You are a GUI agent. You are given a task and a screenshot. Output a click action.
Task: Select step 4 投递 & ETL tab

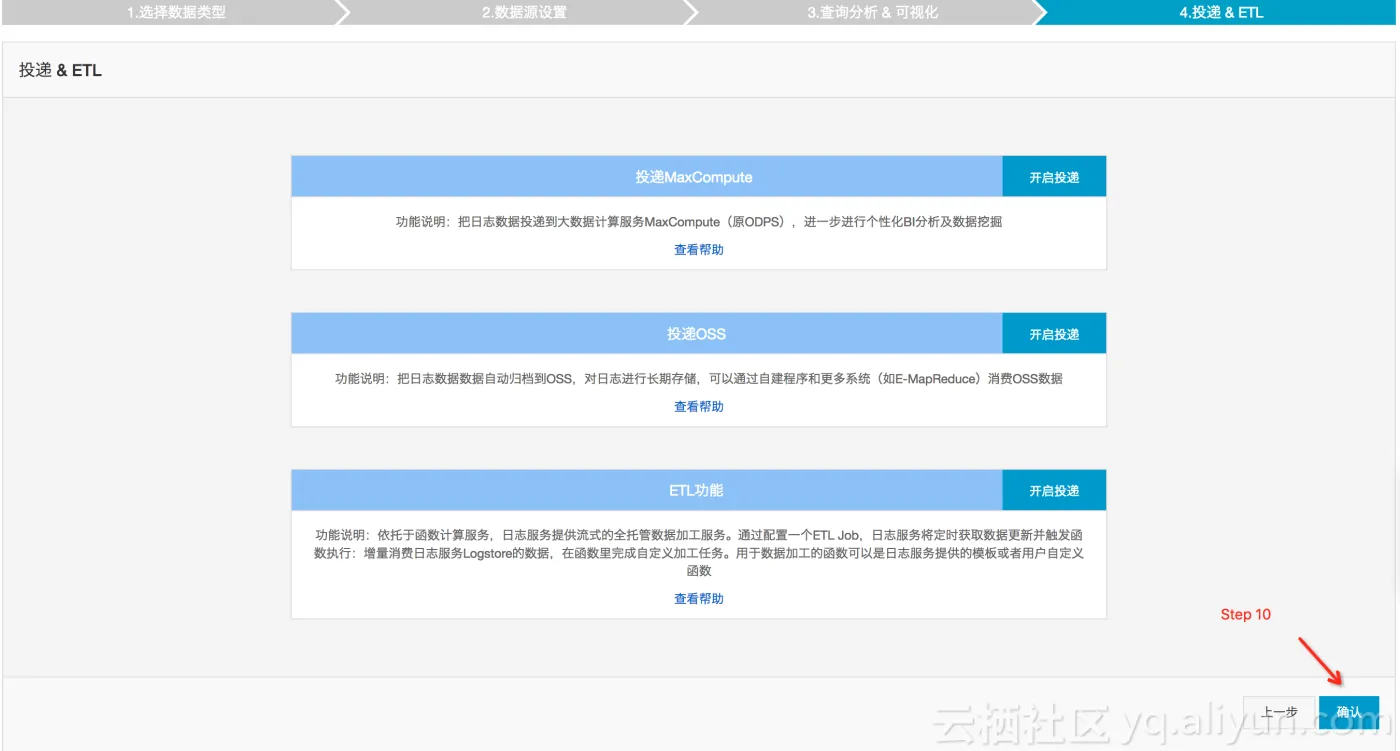[x=1222, y=13]
